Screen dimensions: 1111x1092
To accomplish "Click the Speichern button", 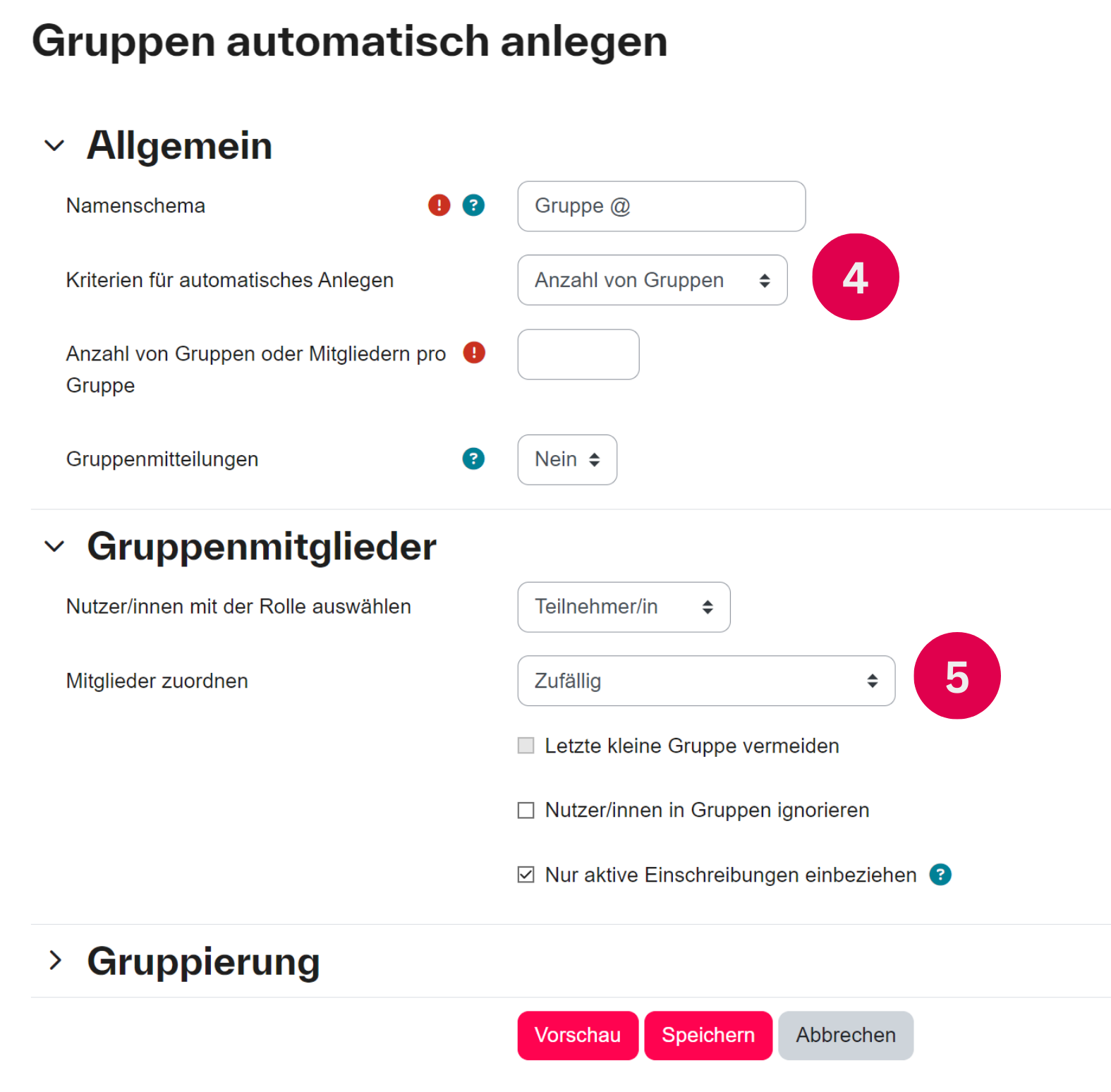I will tap(708, 1035).
